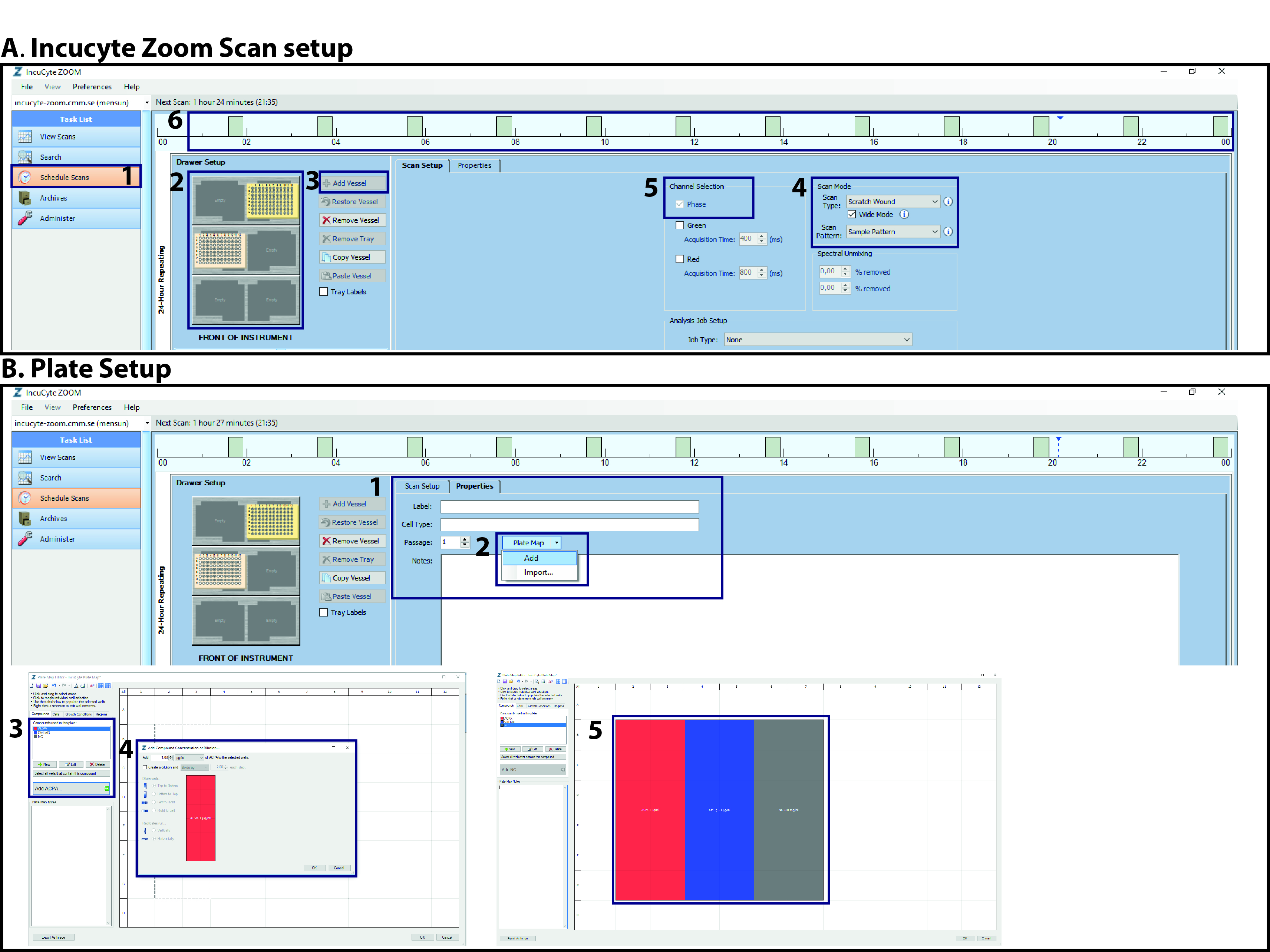Toggle Tray Labels checkbox in panel B
The width and height of the screenshot is (1270, 952).
[x=324, y=612]
